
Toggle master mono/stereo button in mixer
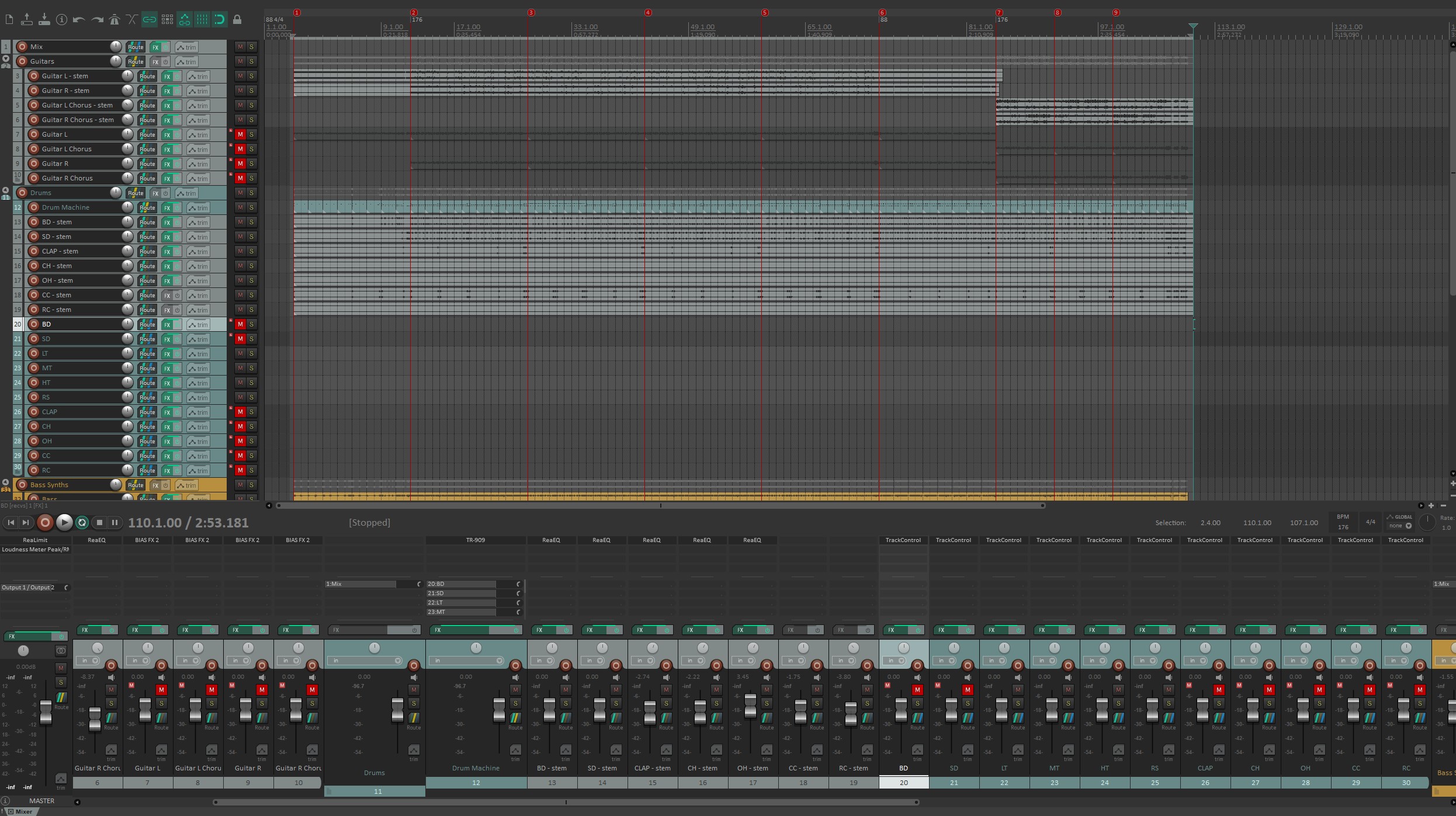tap(61, 651)
